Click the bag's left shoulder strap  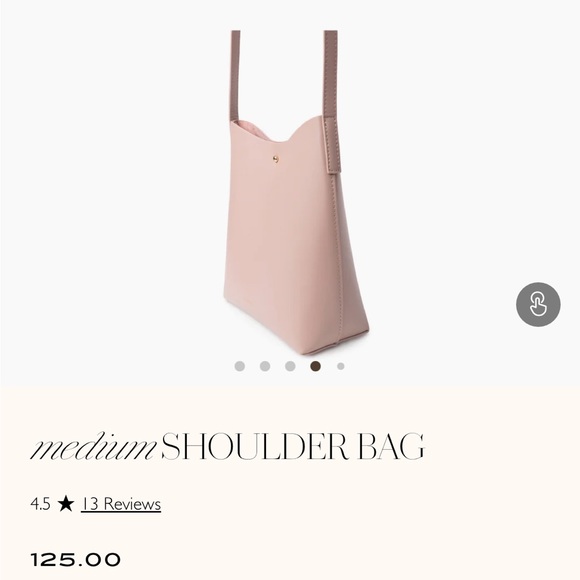[235, 76]
